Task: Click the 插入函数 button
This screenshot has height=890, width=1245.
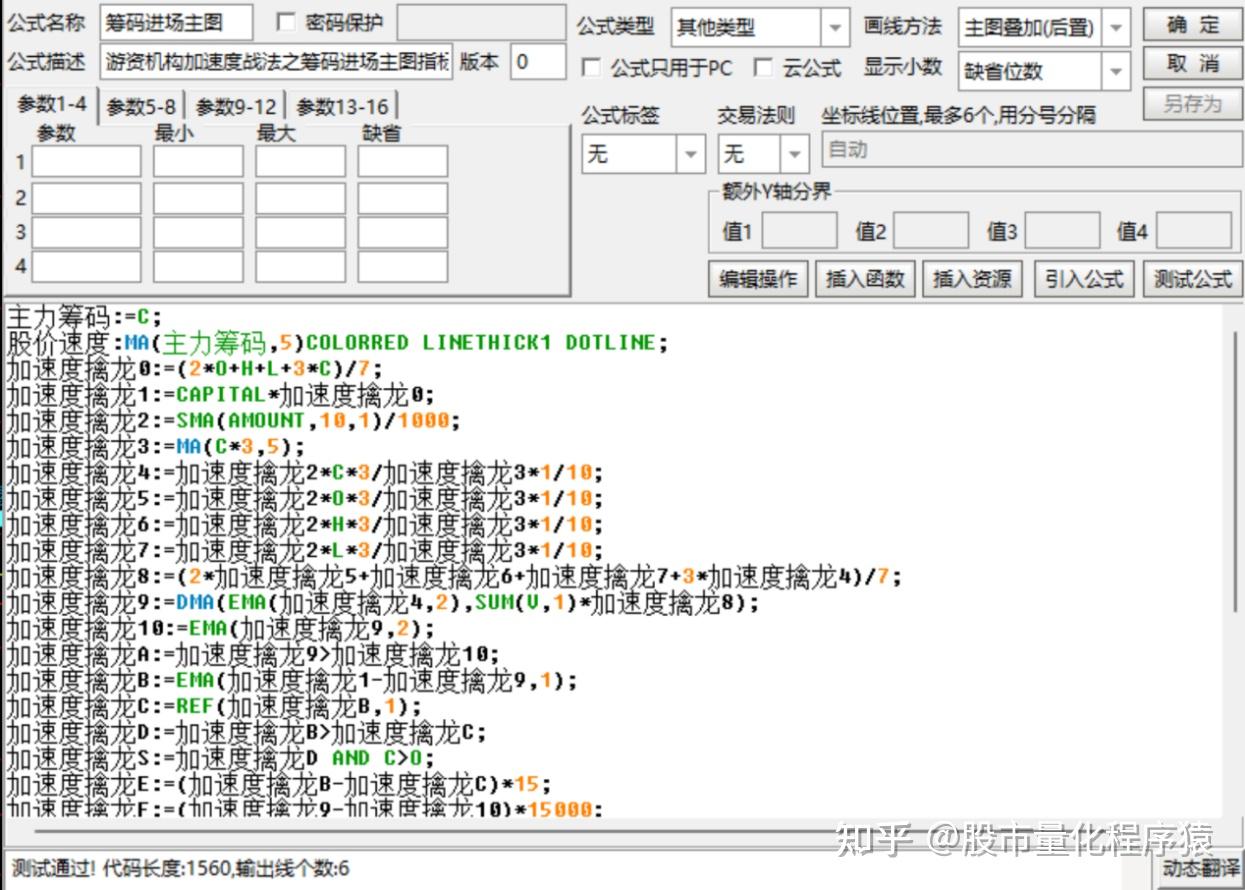Action: [865, 279]
